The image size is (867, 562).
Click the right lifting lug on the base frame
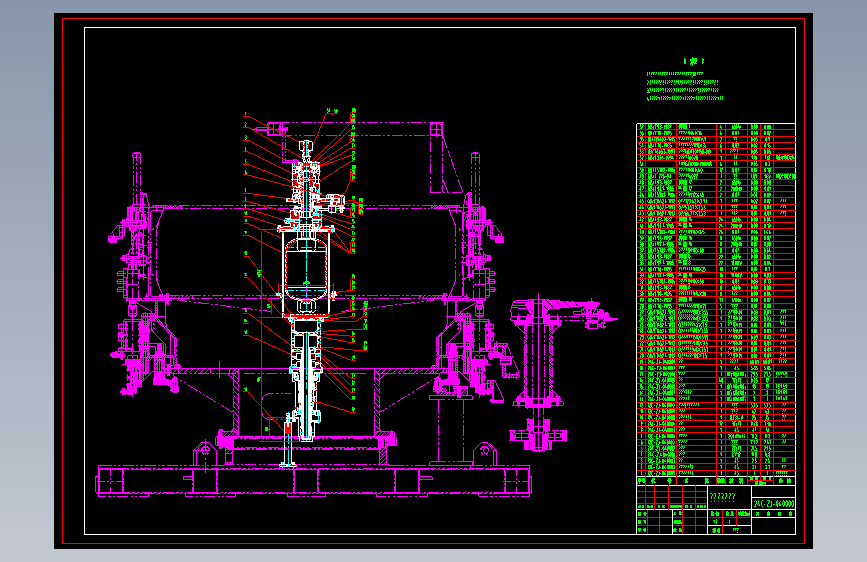point(484,454)
